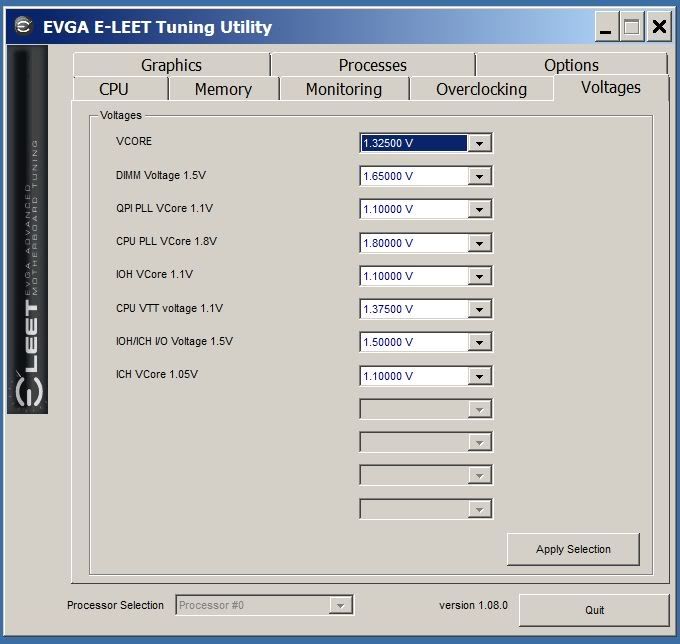This screenshot has width=680, height=644.
Task: Click the Processor Selection label
Action: [115, 605]
